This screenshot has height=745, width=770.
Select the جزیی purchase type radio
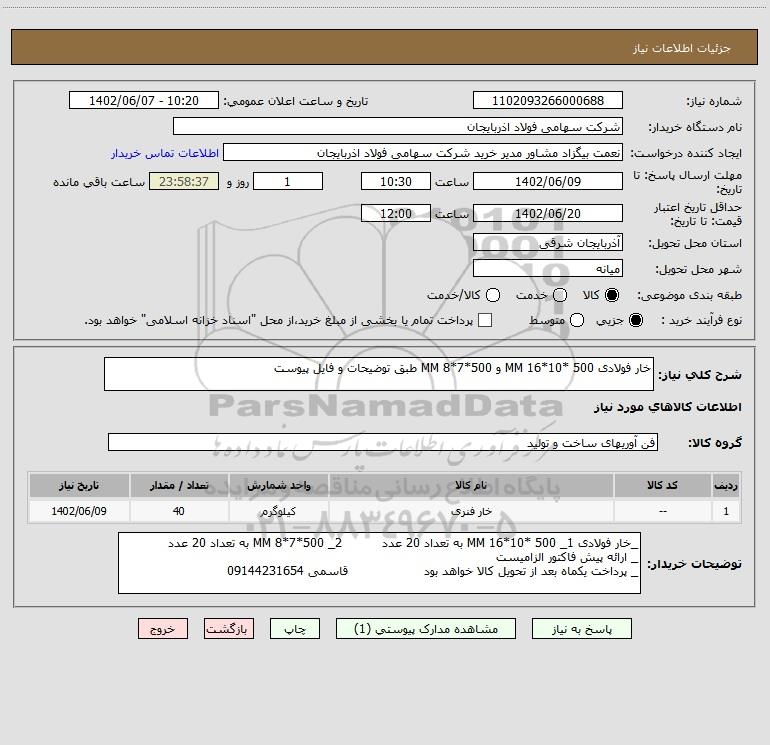(635, 320)
